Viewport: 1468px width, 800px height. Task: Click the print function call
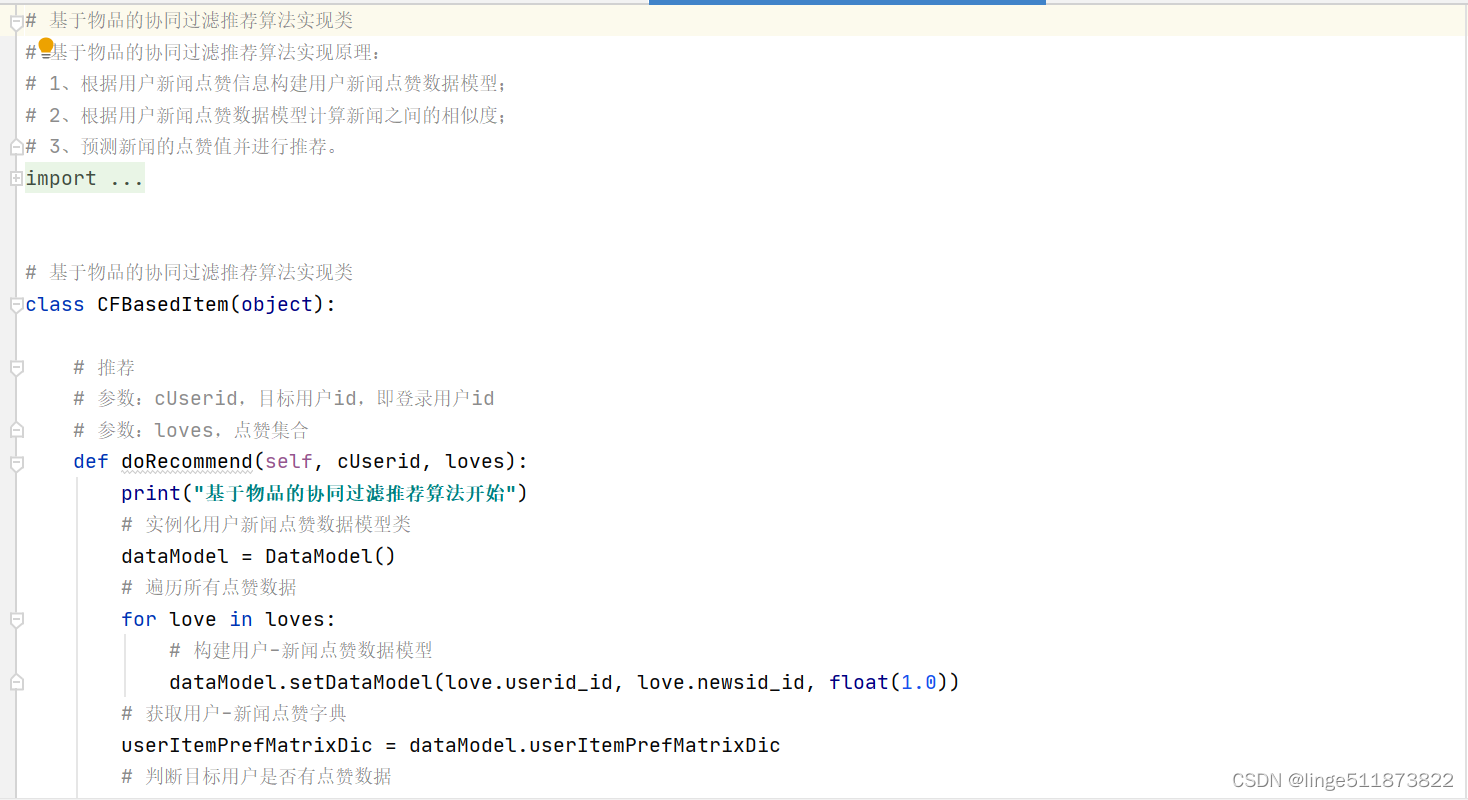151,493
